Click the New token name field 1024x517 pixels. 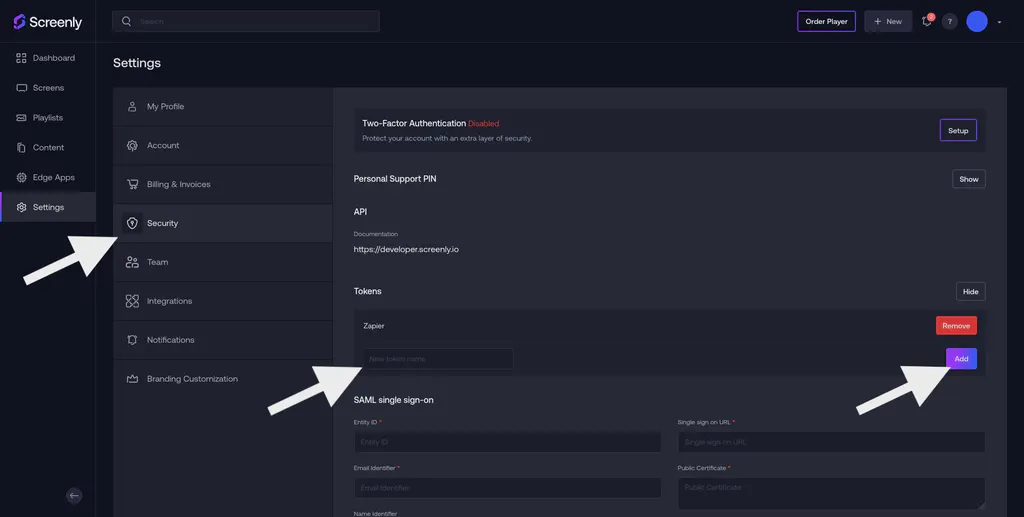tap(438, 359)
